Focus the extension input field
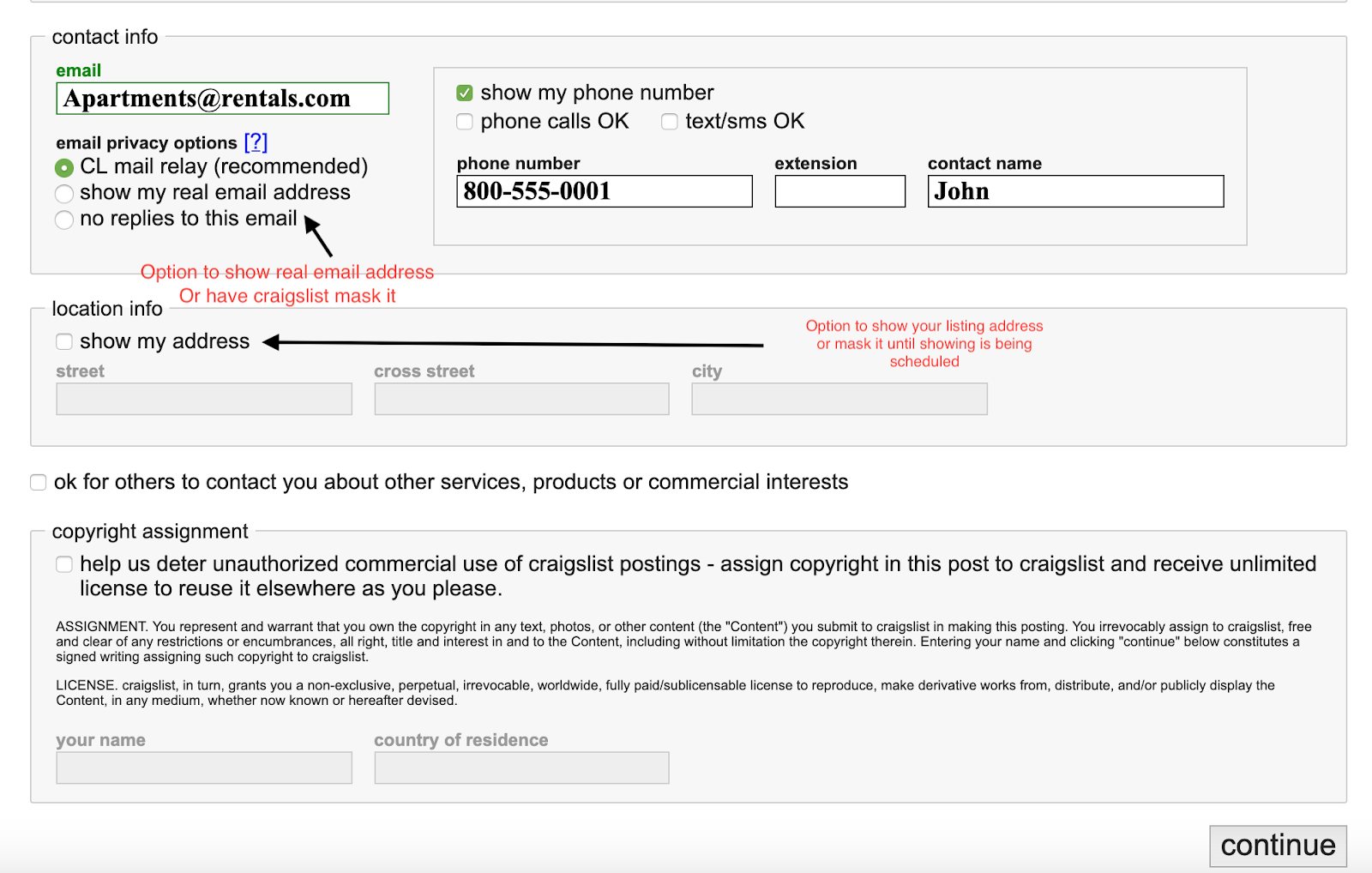 tap(840, 191)
